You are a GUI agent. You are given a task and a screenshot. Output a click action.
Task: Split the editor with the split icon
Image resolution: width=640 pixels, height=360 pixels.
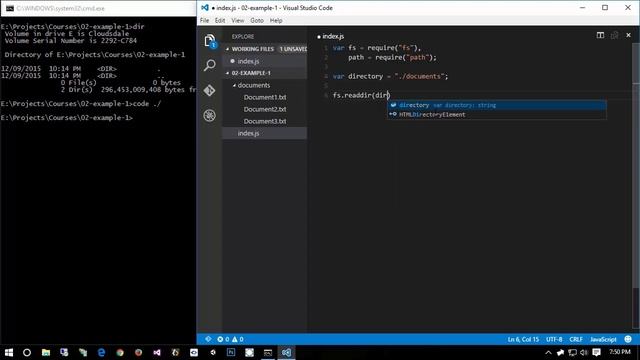pos(600,36)
